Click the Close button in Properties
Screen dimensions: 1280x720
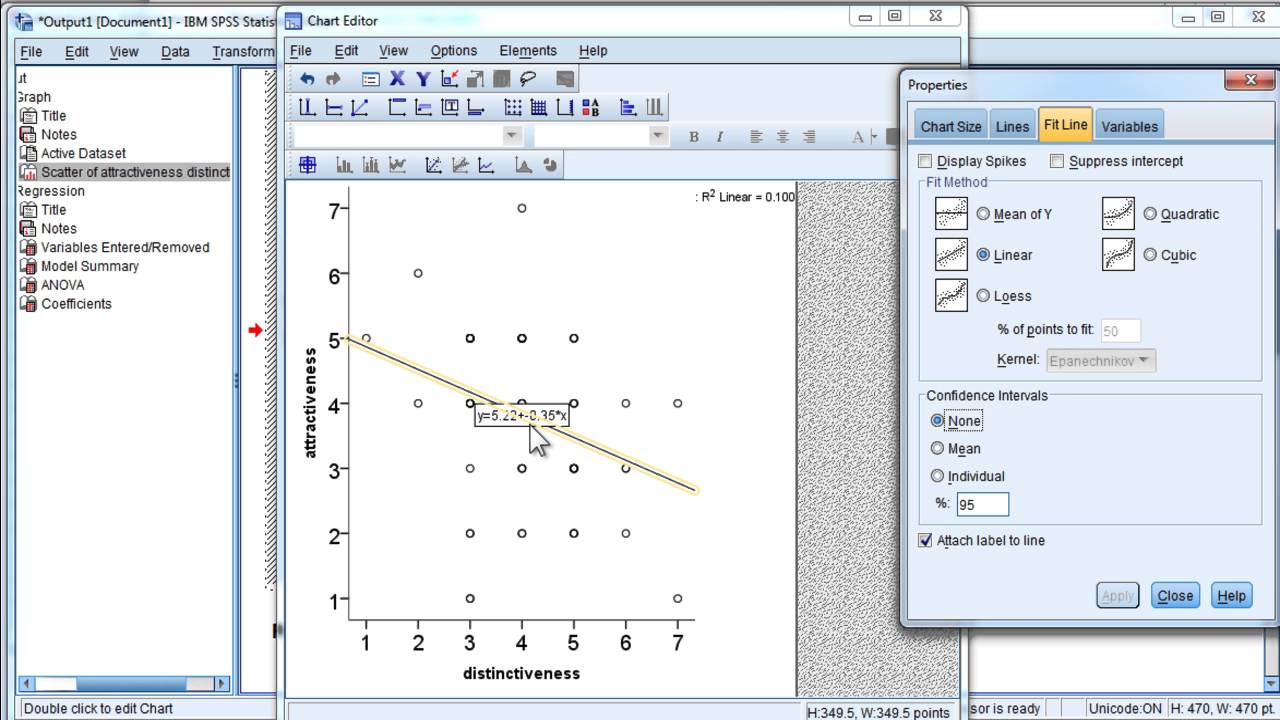click(1175, 596)
